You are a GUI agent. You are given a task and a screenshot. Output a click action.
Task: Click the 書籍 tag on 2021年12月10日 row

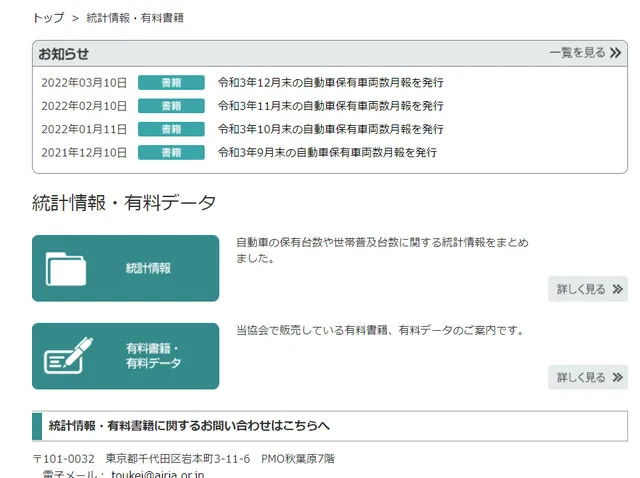pyautogui.click(x=171, y=152)
